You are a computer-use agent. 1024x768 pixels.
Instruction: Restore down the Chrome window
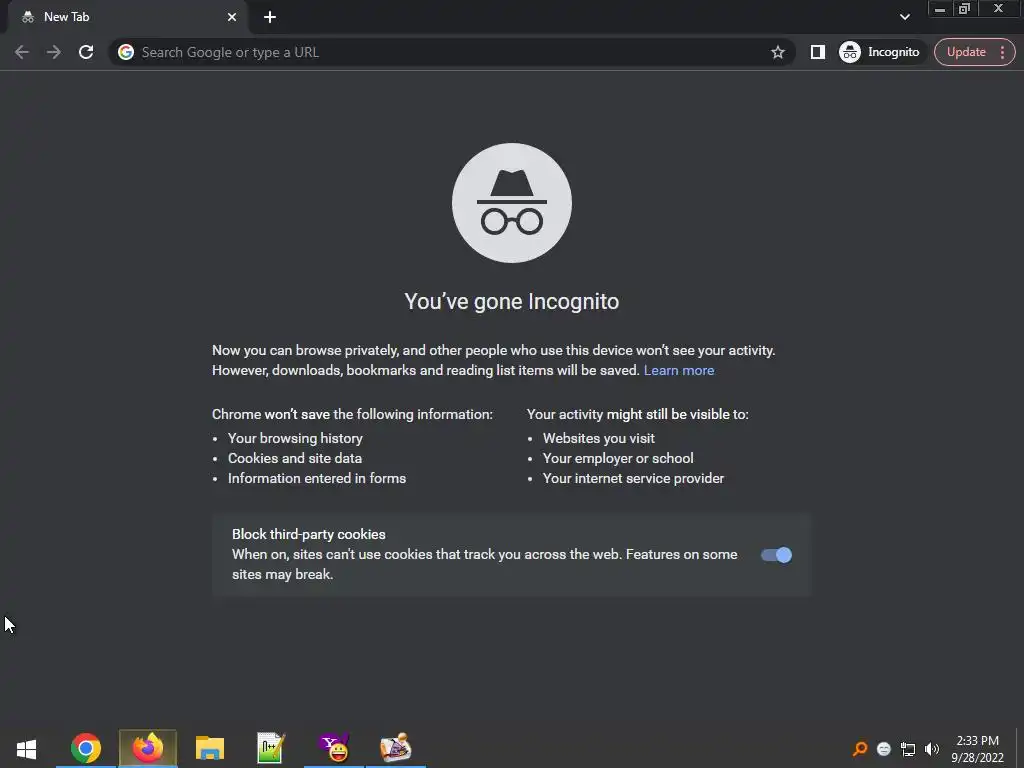point(965,9)
